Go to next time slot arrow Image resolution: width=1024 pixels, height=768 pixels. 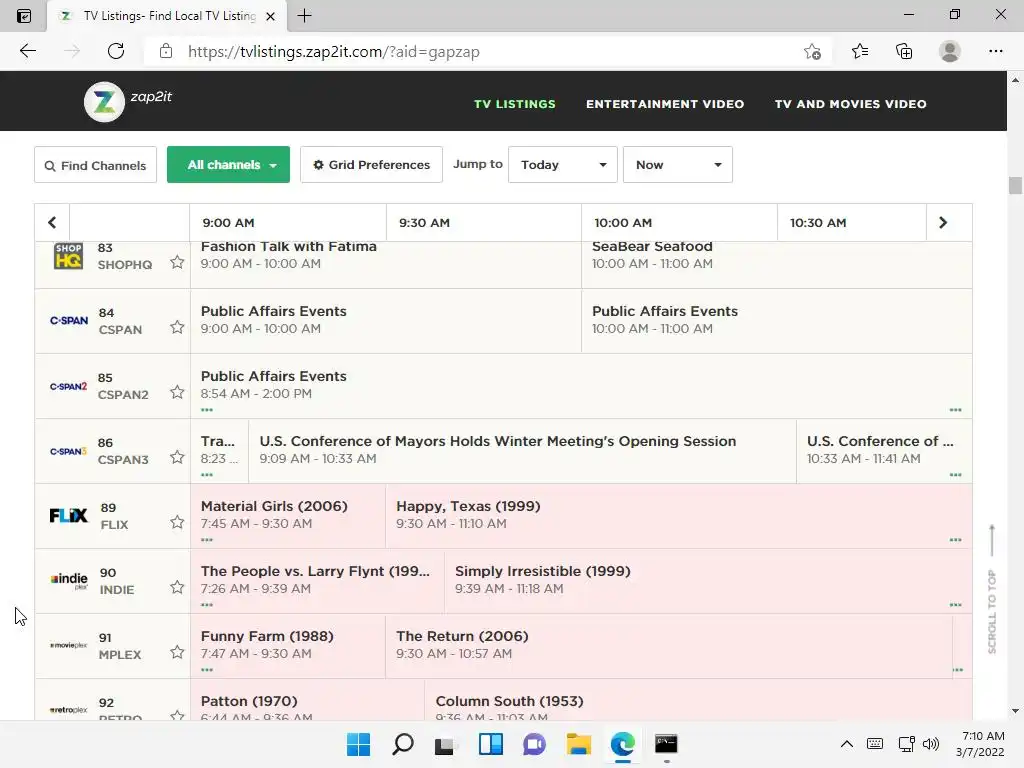(x=942, y=223)
